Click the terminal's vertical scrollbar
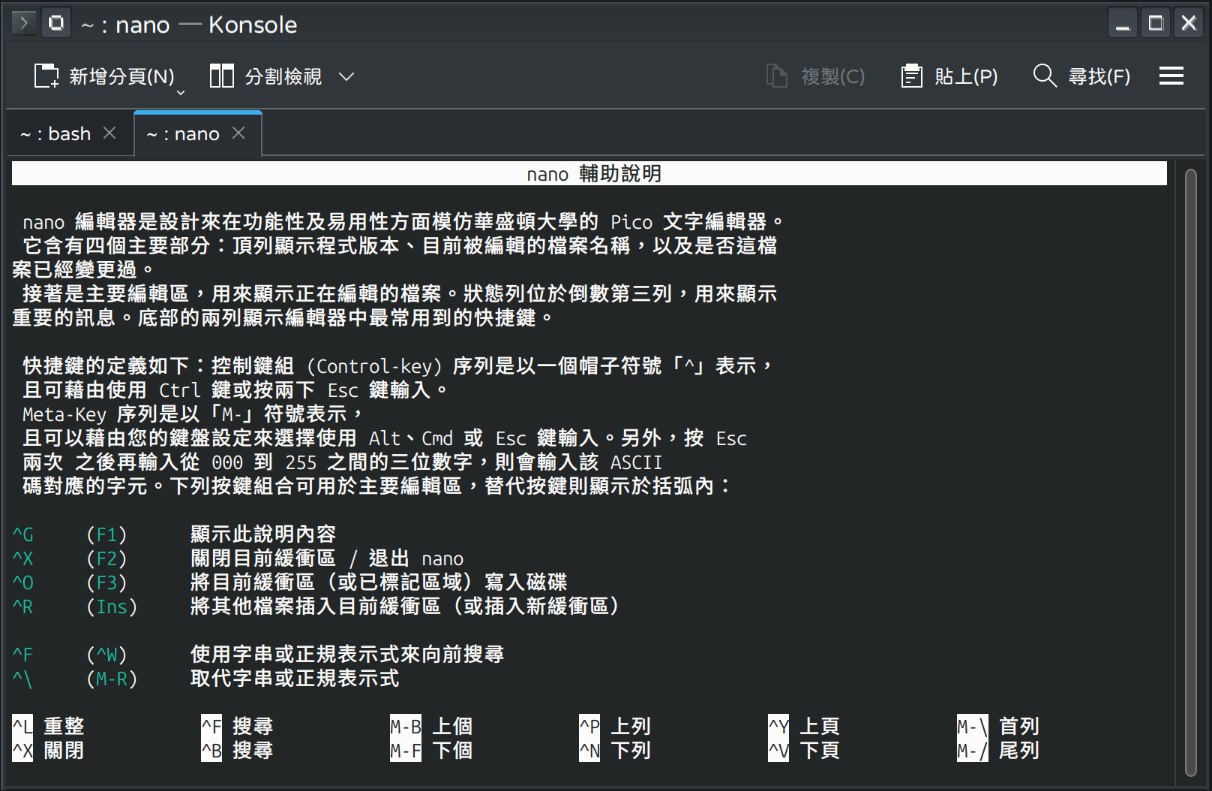The height and width of the screenshot is (791, 1212). tap(1190, 470)
